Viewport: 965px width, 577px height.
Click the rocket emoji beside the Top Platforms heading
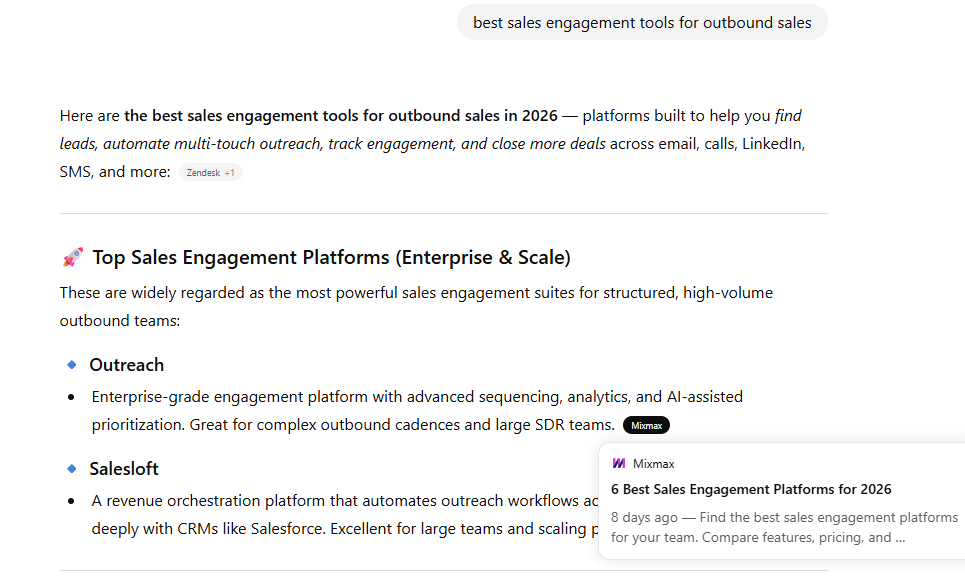(x=73, y=258)
